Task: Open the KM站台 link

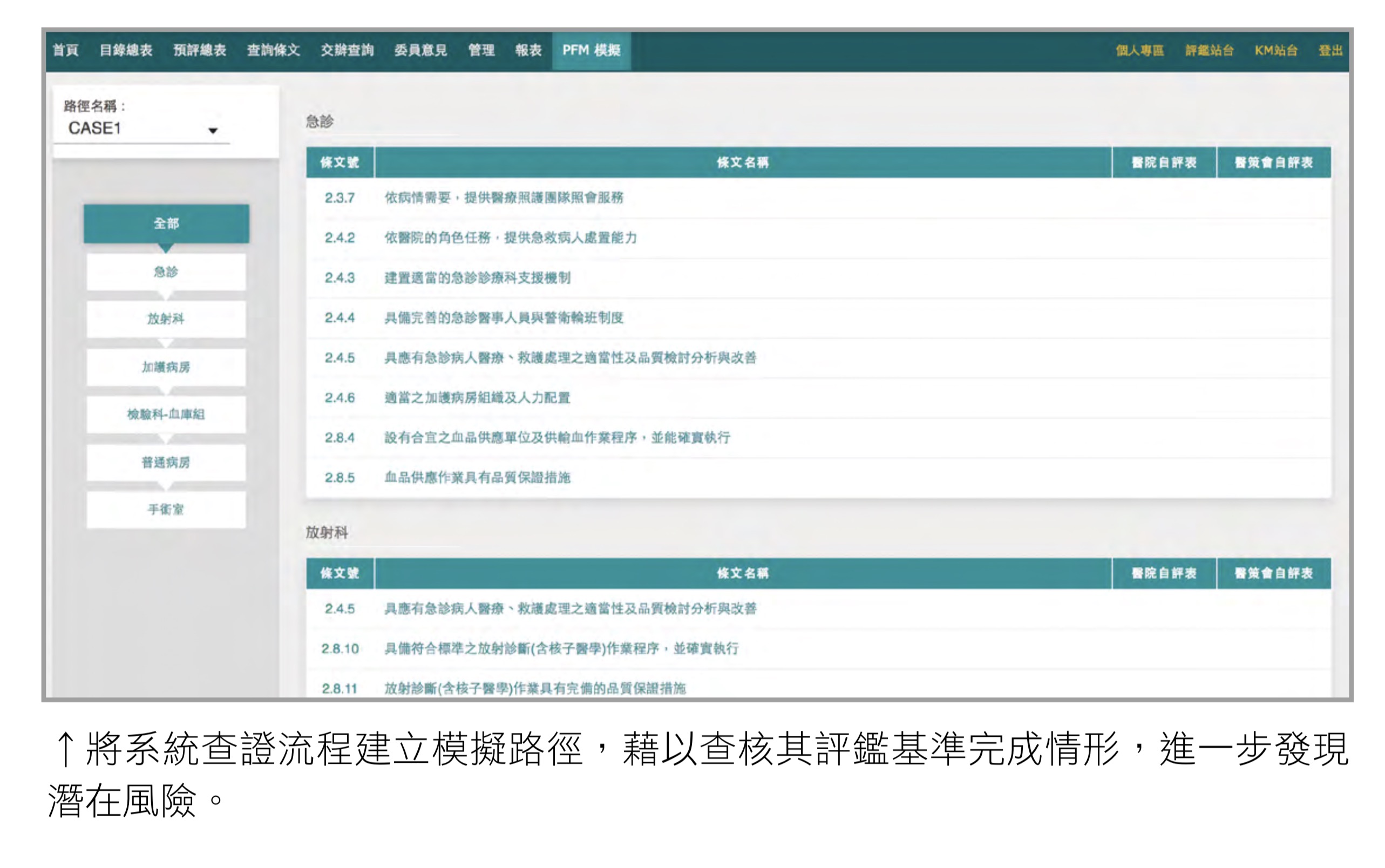Action: click(x=1275, y=51)
